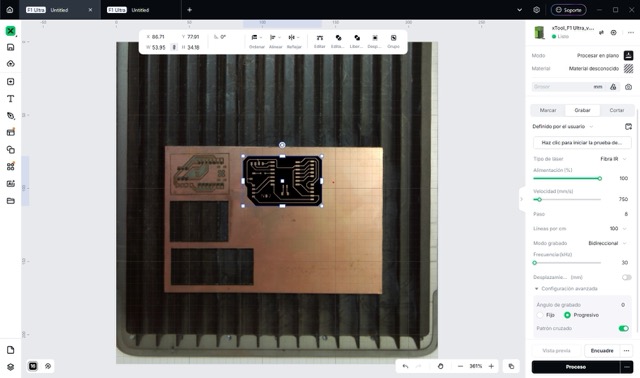Open the project files folder icon

11,201
